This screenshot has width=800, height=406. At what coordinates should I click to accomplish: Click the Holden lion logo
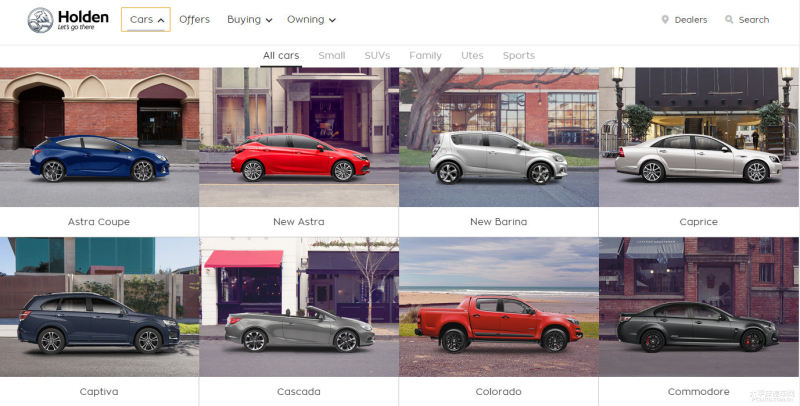[x=41, y=20]
